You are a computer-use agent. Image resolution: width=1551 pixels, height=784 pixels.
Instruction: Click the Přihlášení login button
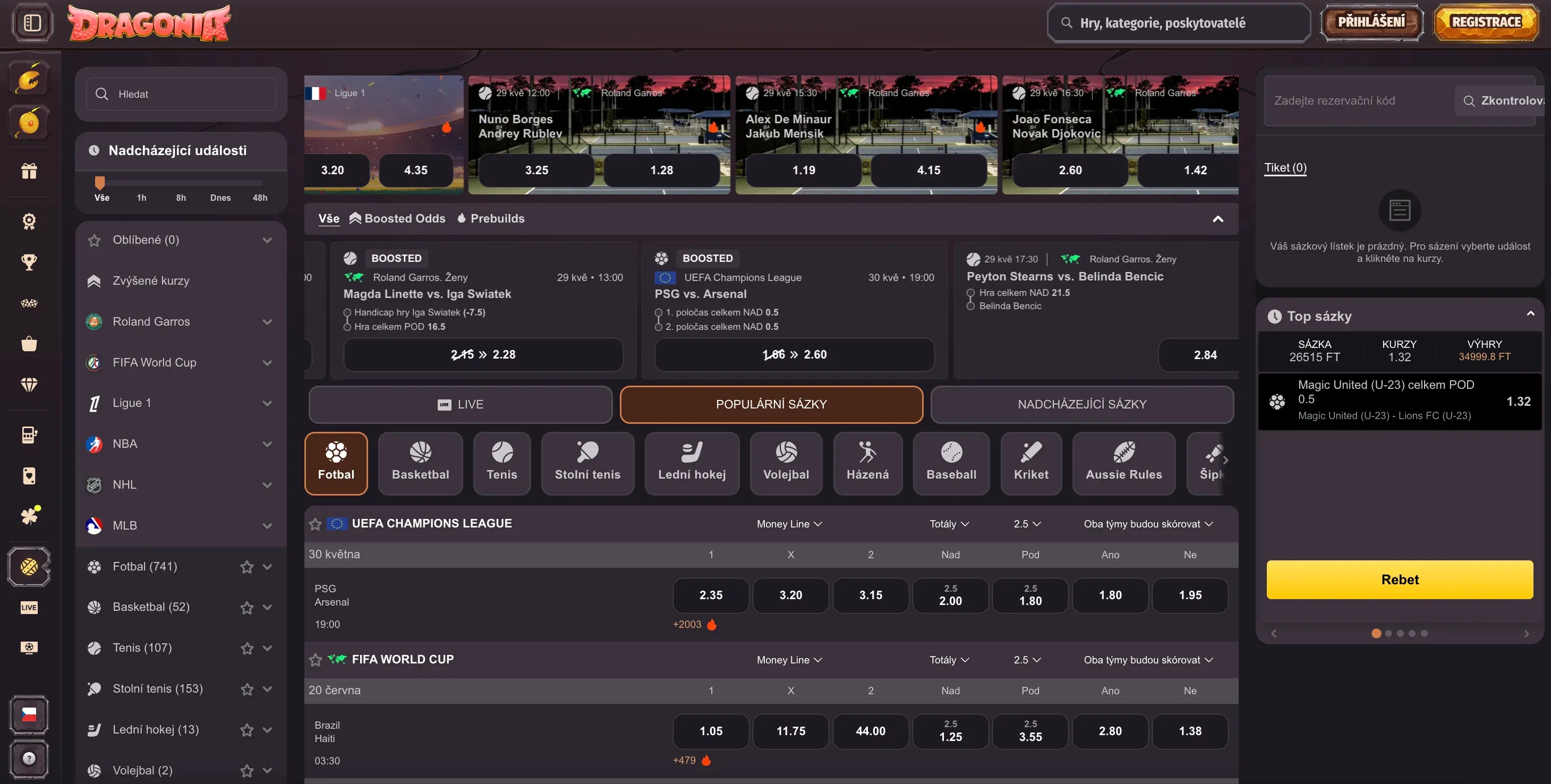(x=1371, y=22)
